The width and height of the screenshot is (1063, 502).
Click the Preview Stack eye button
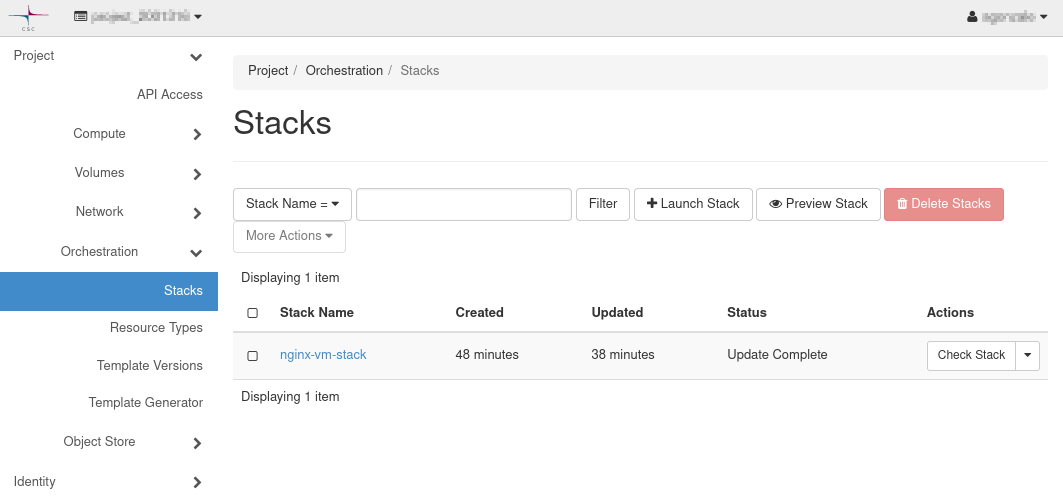(818, 204)
